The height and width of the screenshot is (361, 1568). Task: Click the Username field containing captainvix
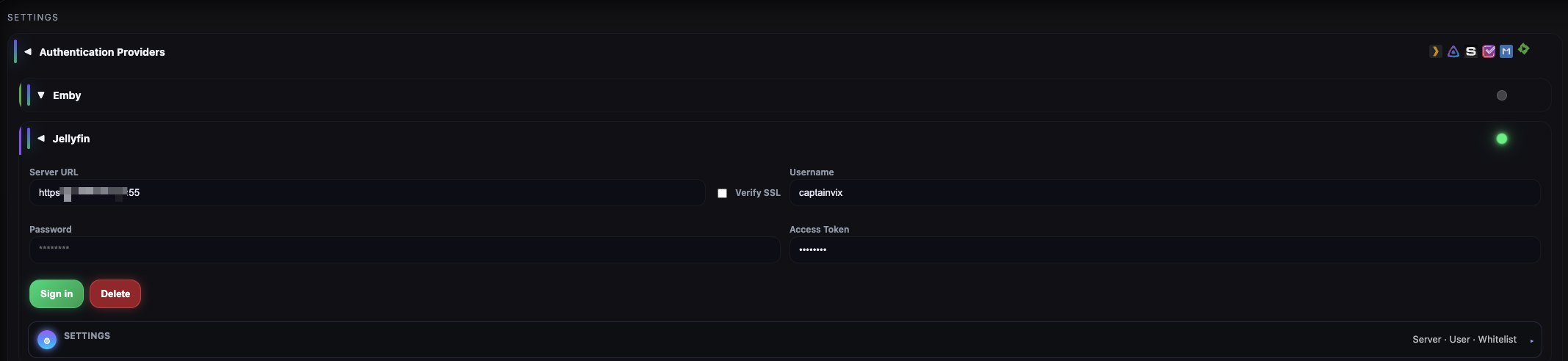(1165, 193)
